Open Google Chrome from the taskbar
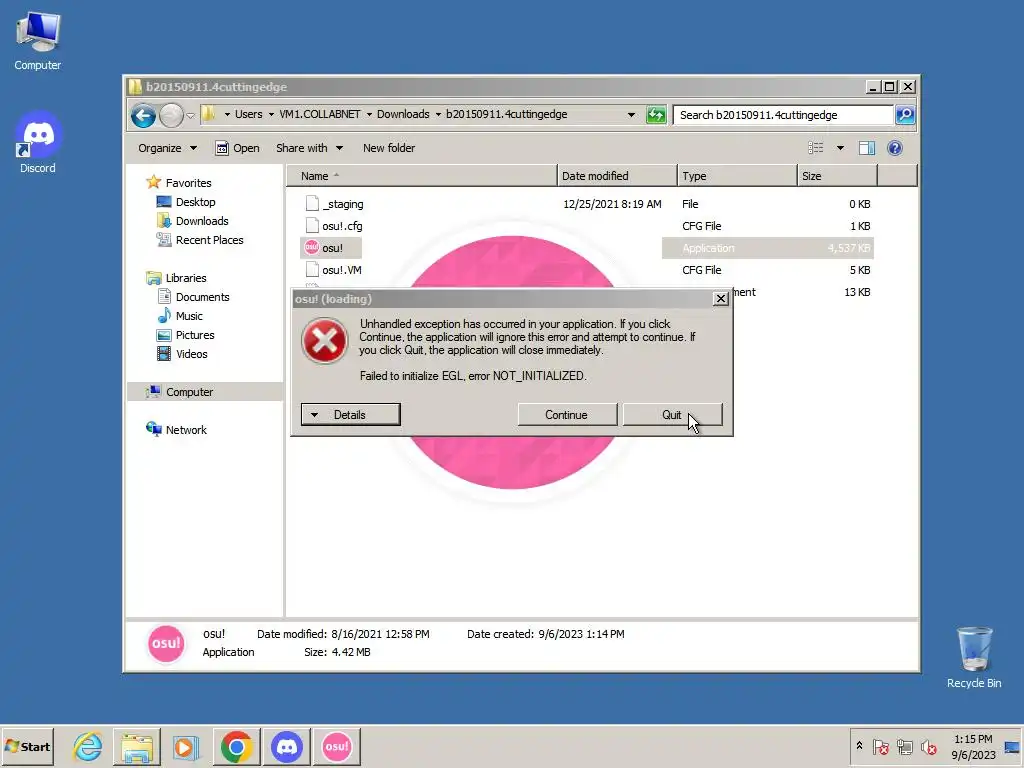Viewport: 1024px width, 768px height. 236,746
